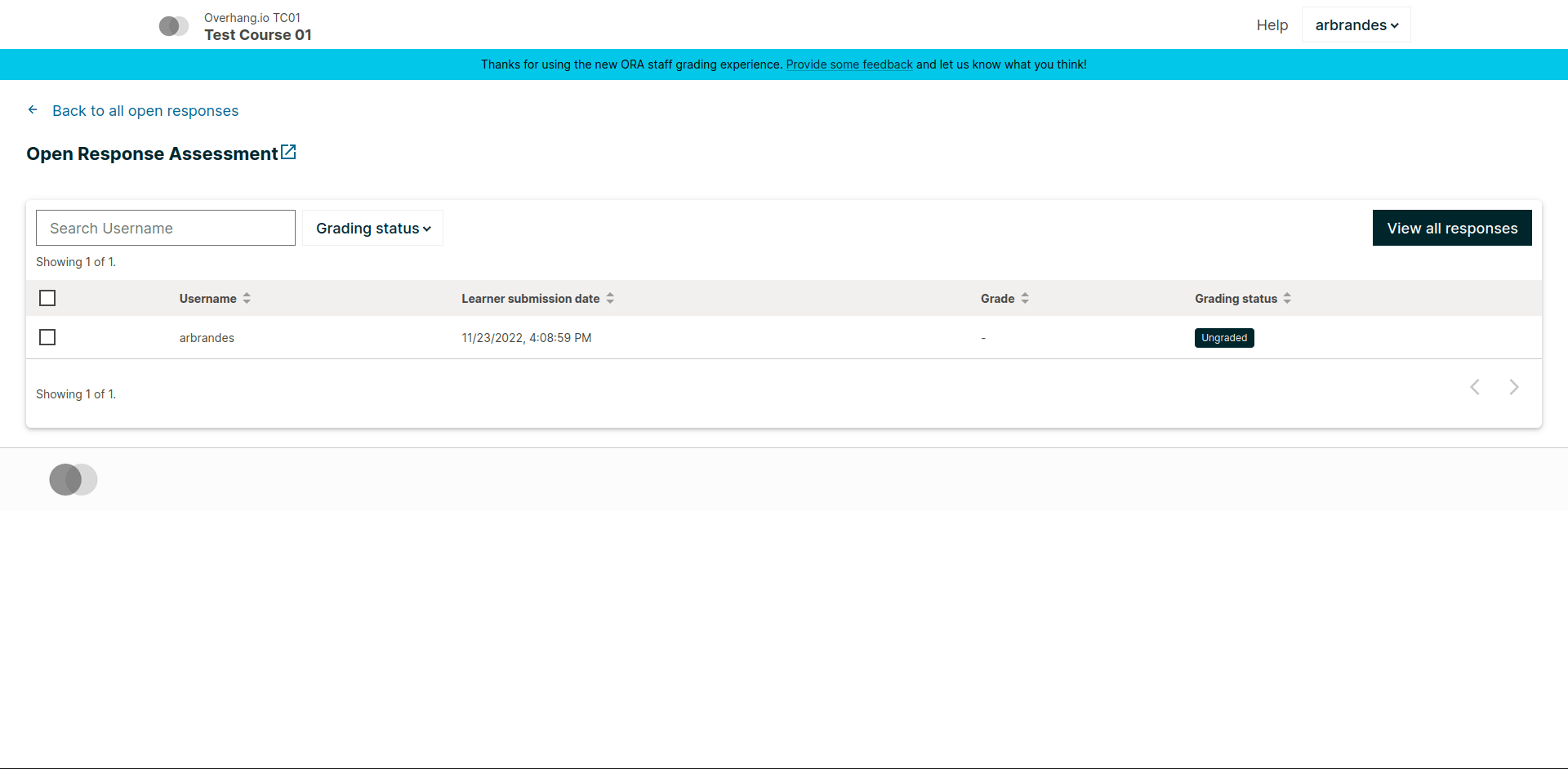Viewport: 1568px width, 769px height.
Task: Click the View all responses button
Action: (x=1451, y=228)
